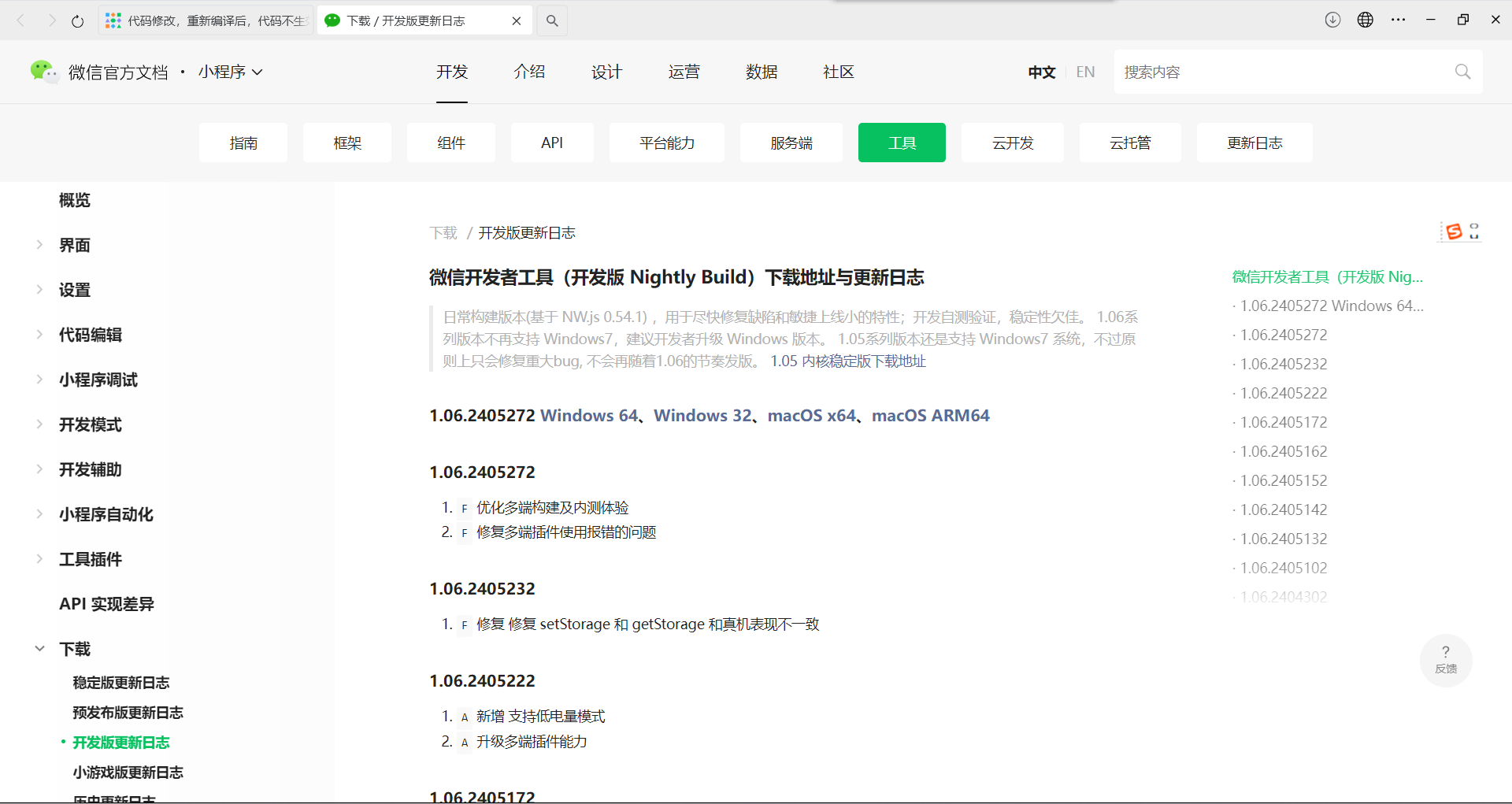Click the red Sogou input icon
The image size is (1512, 804).
pyautogui.click(x=1454, y=231)
